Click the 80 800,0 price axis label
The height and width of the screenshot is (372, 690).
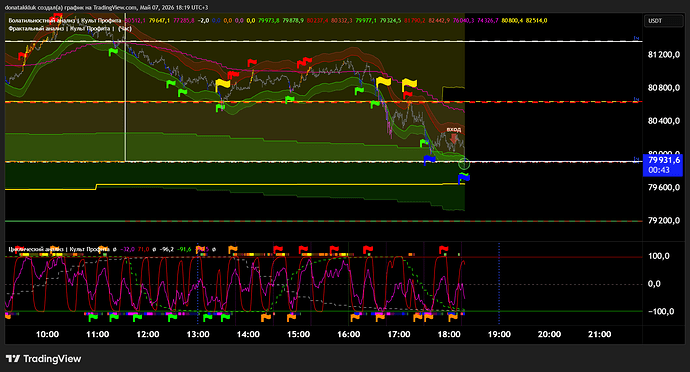tap(664, 88)
